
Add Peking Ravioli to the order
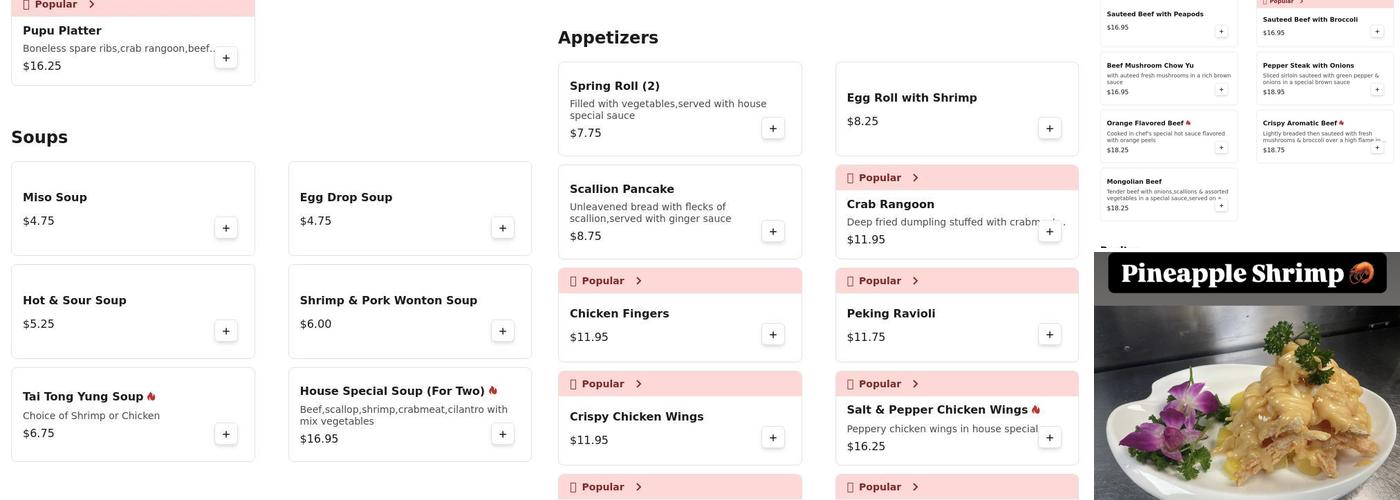[x=1049, y=334]
